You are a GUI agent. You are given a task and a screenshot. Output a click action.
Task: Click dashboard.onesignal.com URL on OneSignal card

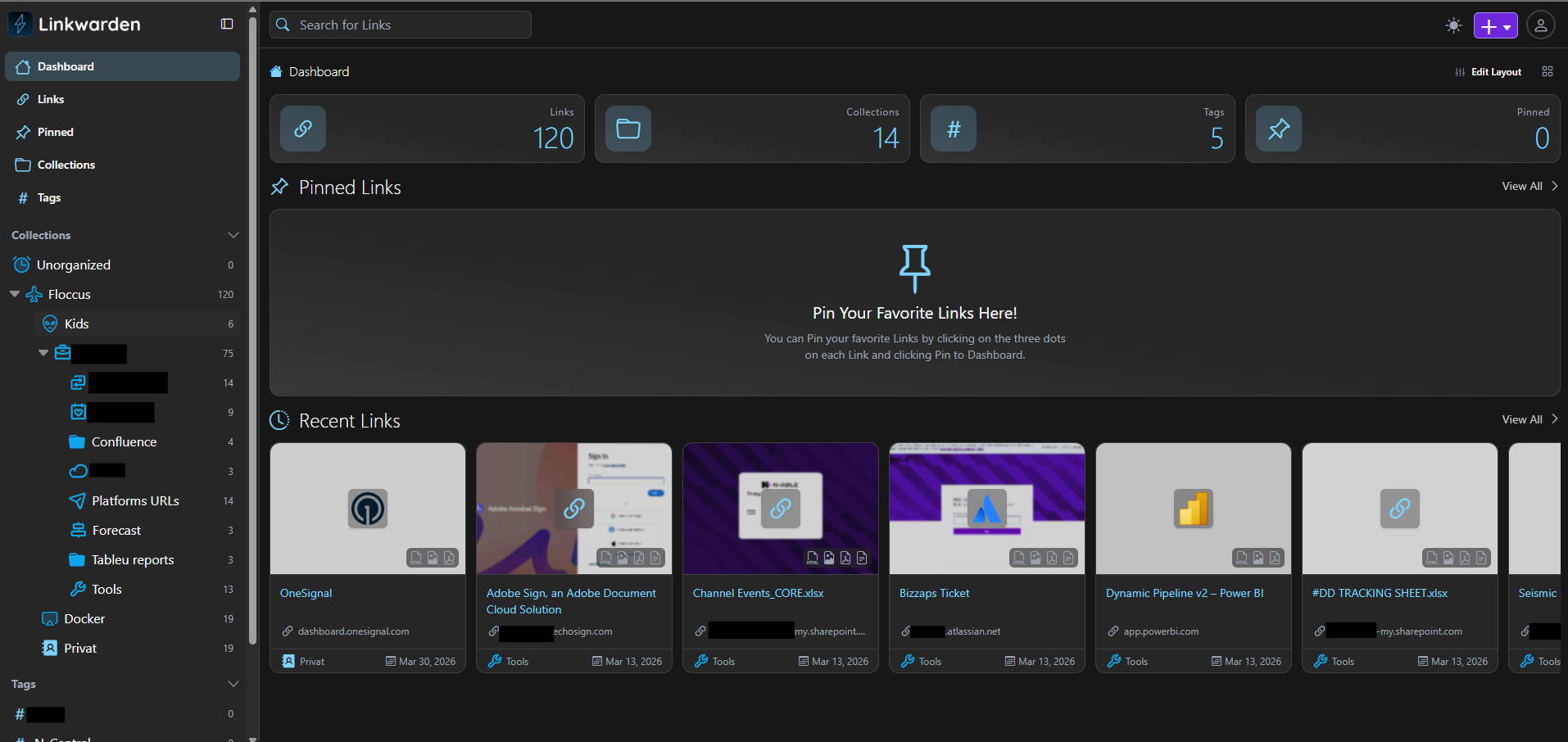point(353,631)
